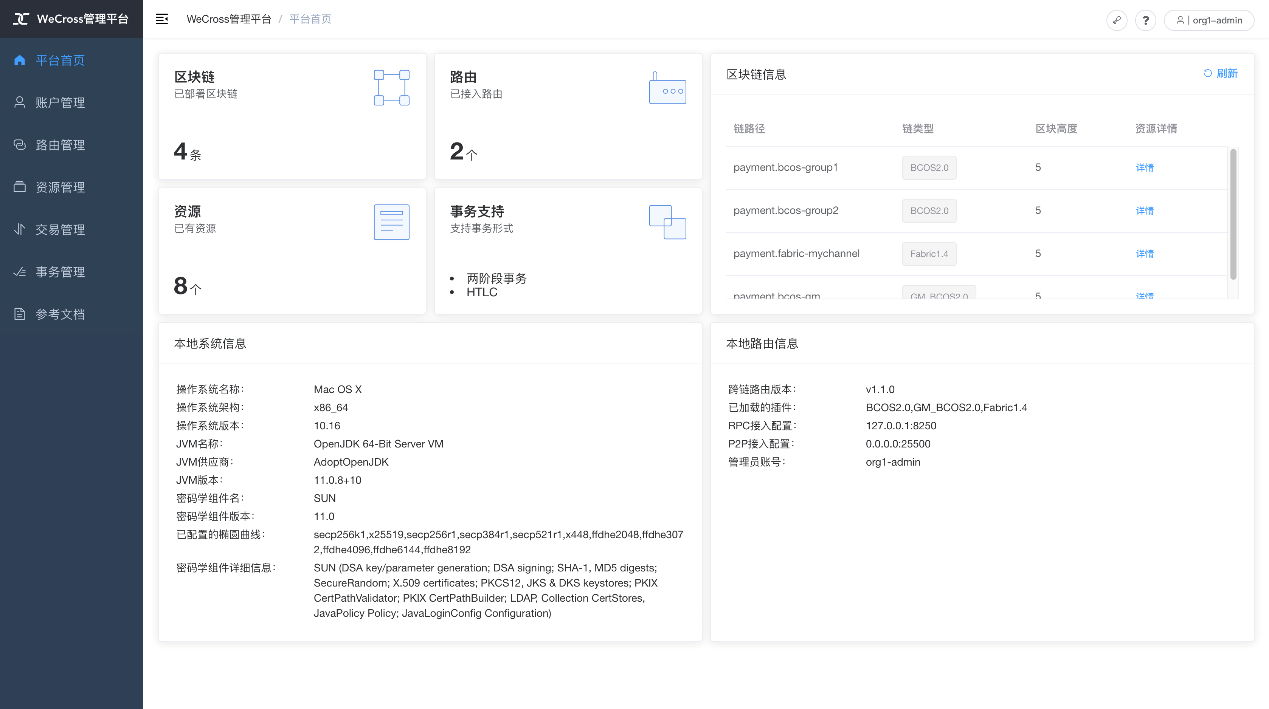
Task: Click the 8个 resource count
Action: [x=188, y=287]
